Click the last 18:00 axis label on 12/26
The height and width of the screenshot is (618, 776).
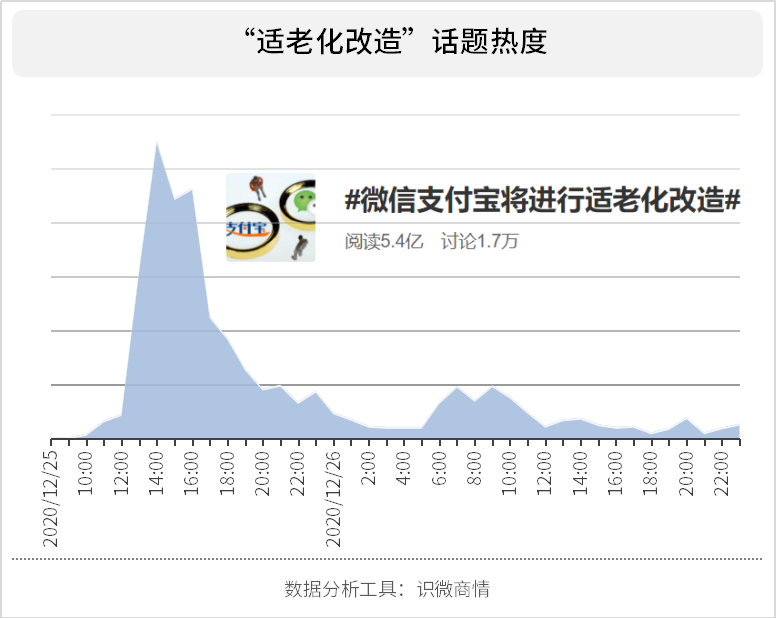point(651,474)
